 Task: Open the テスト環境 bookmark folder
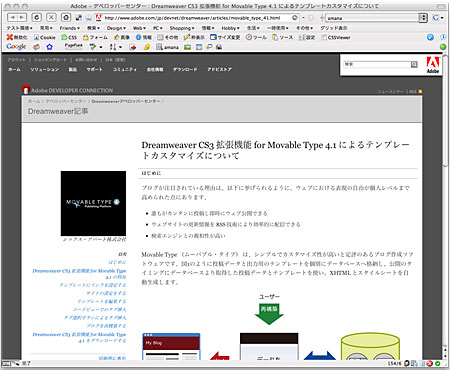click(19, 28)
